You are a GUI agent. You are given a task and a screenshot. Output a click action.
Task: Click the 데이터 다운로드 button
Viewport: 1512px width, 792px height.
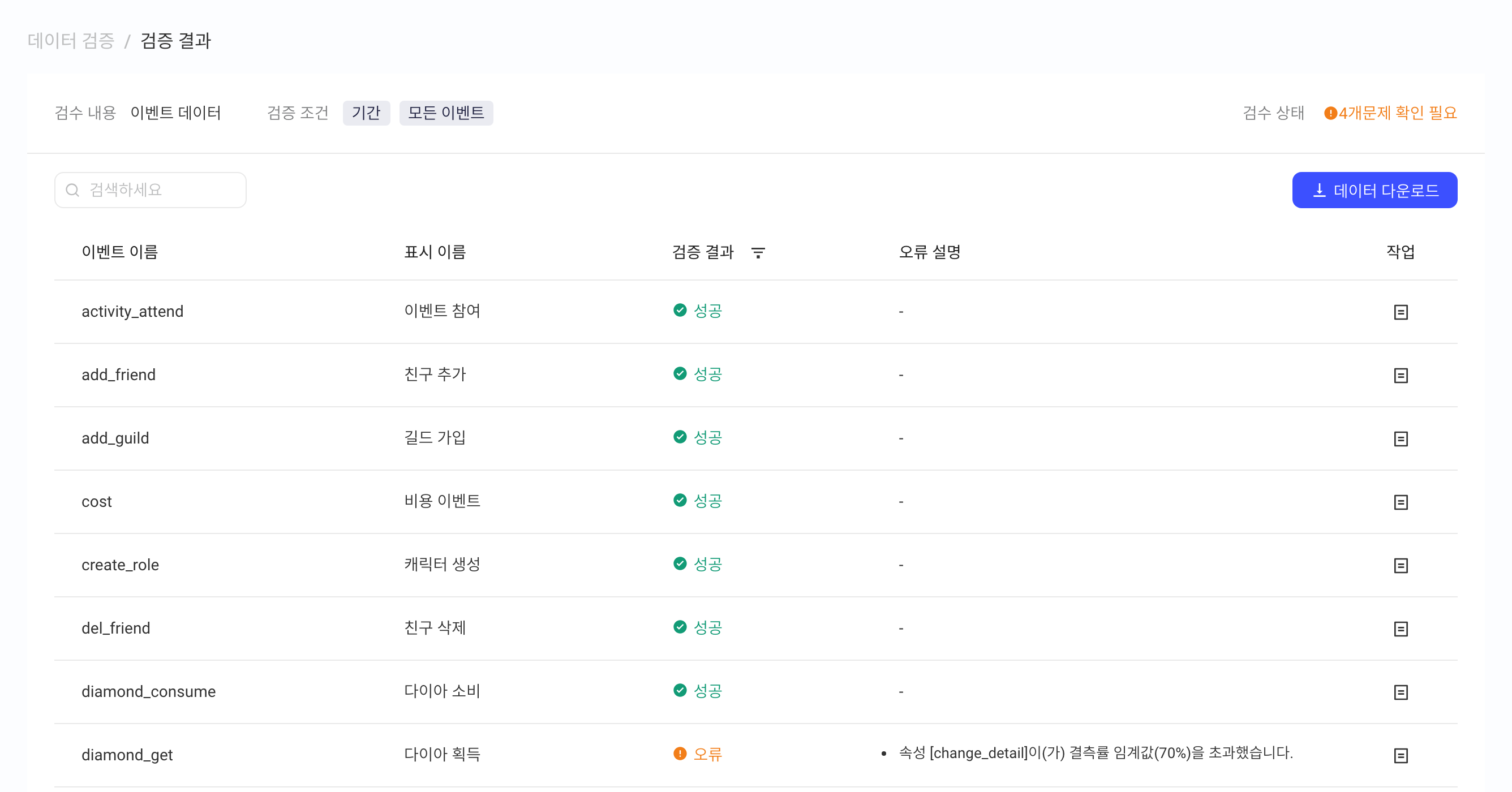pyautogui.click(x=1374, y=190)
